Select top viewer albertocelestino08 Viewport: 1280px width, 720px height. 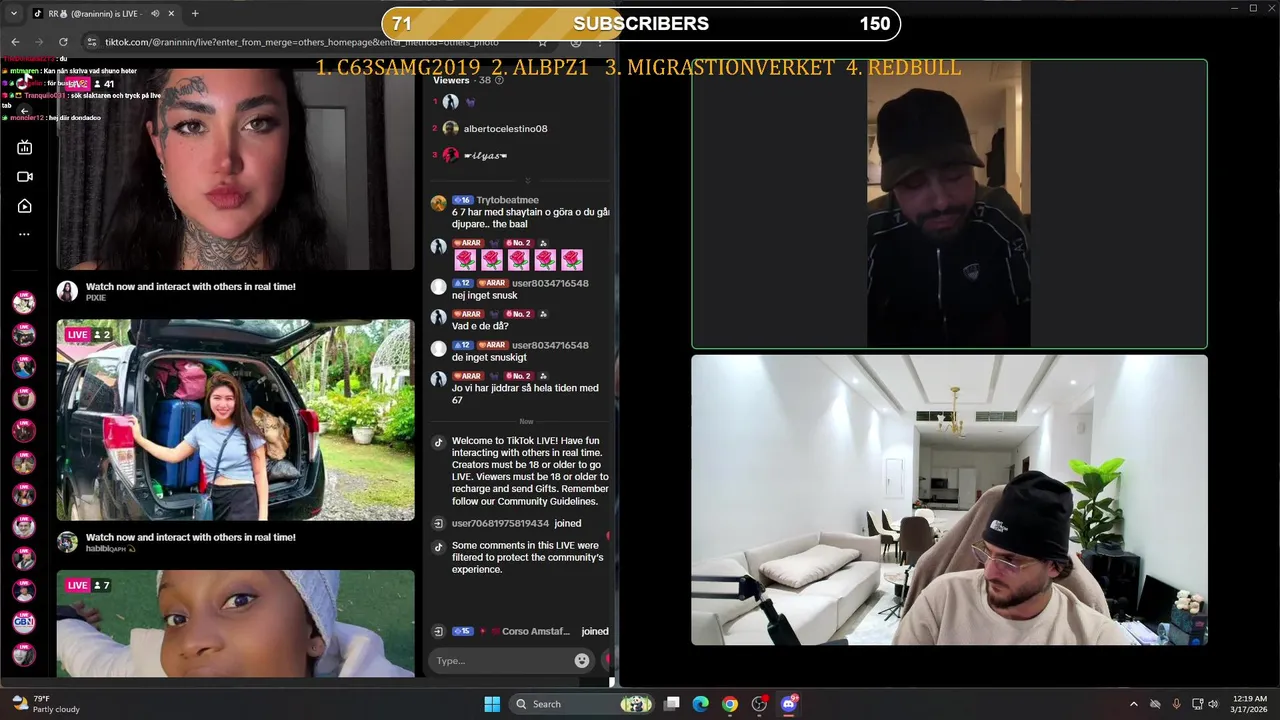tap(505, 129)
